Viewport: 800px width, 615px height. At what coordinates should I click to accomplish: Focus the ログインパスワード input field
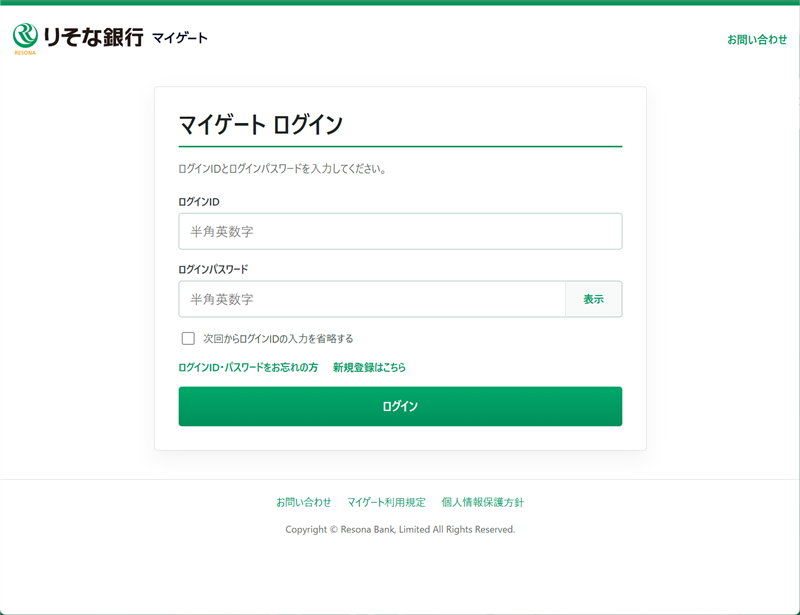pyautogui.click(x=372, y=299)
